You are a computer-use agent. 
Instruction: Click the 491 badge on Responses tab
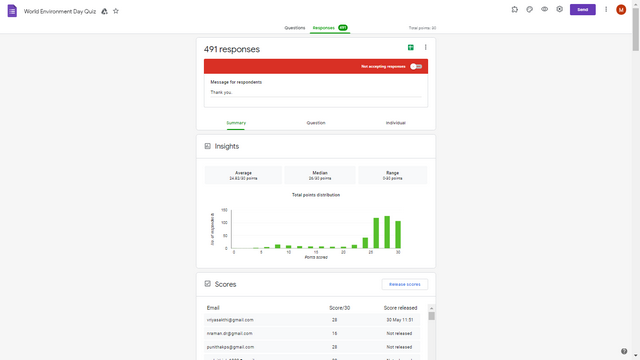coord(342,28)
